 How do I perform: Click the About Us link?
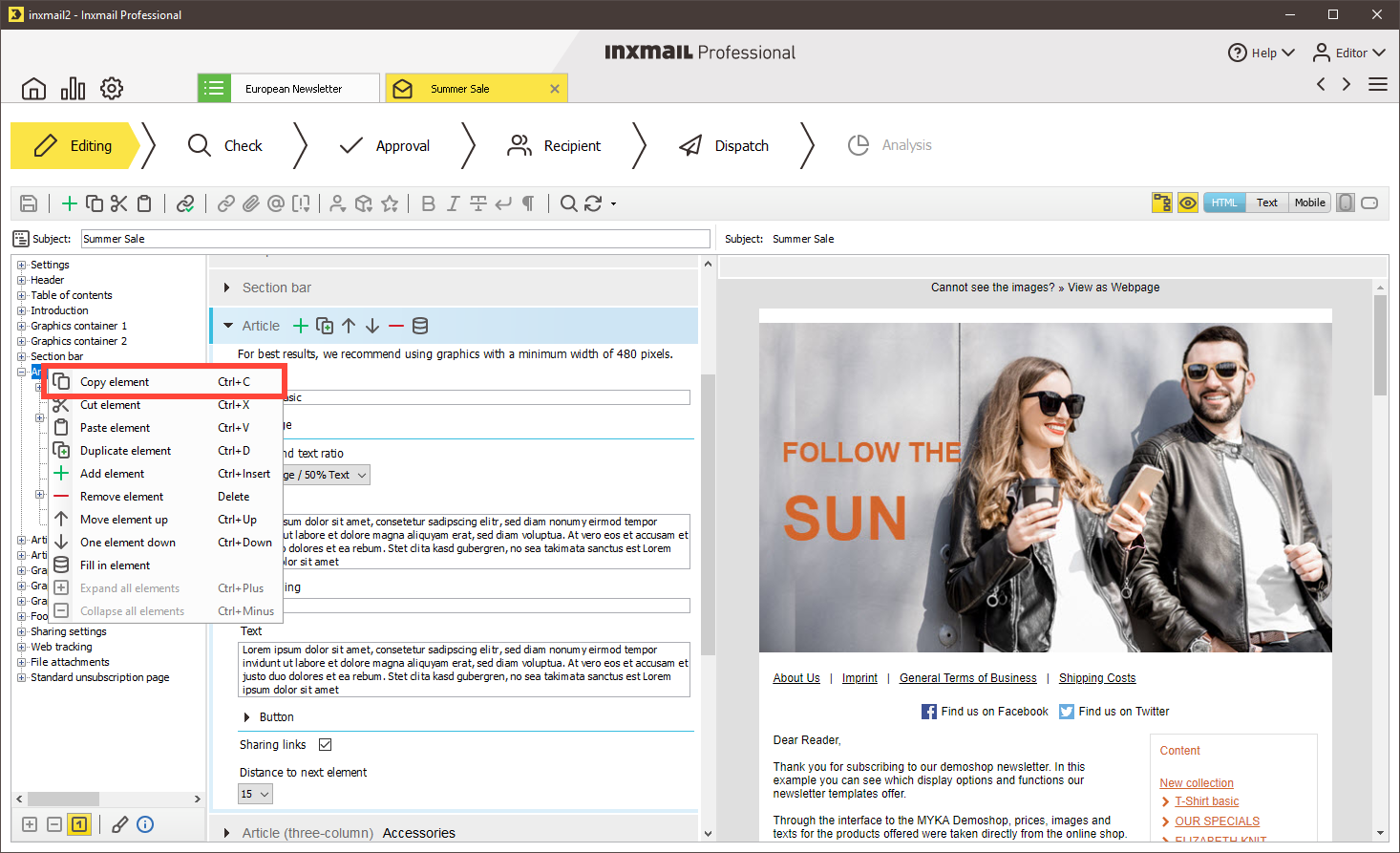pyautogui.click(x=796, y=678)
